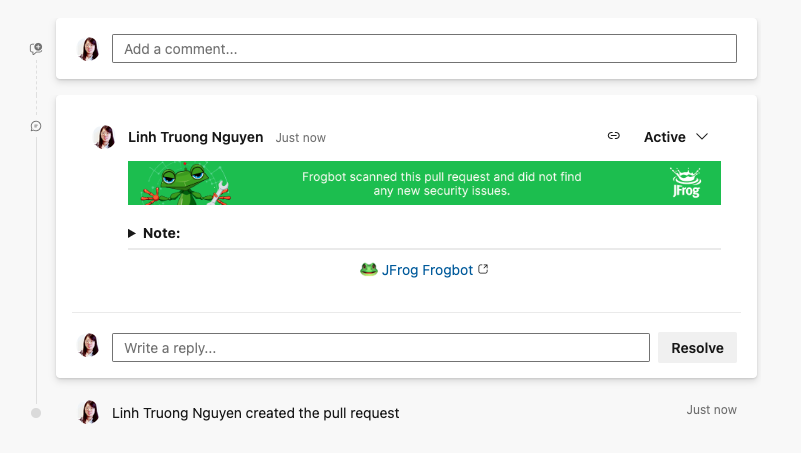
Task: Click the frog emoji next to JFrog Frogbot
Action: pos(368,269)
